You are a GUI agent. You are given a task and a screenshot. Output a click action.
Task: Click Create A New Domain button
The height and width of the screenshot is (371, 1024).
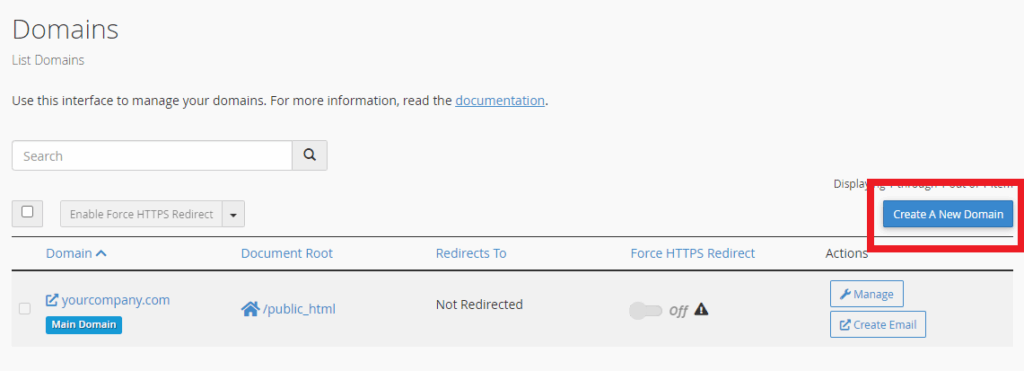click(x=948, y=214)
